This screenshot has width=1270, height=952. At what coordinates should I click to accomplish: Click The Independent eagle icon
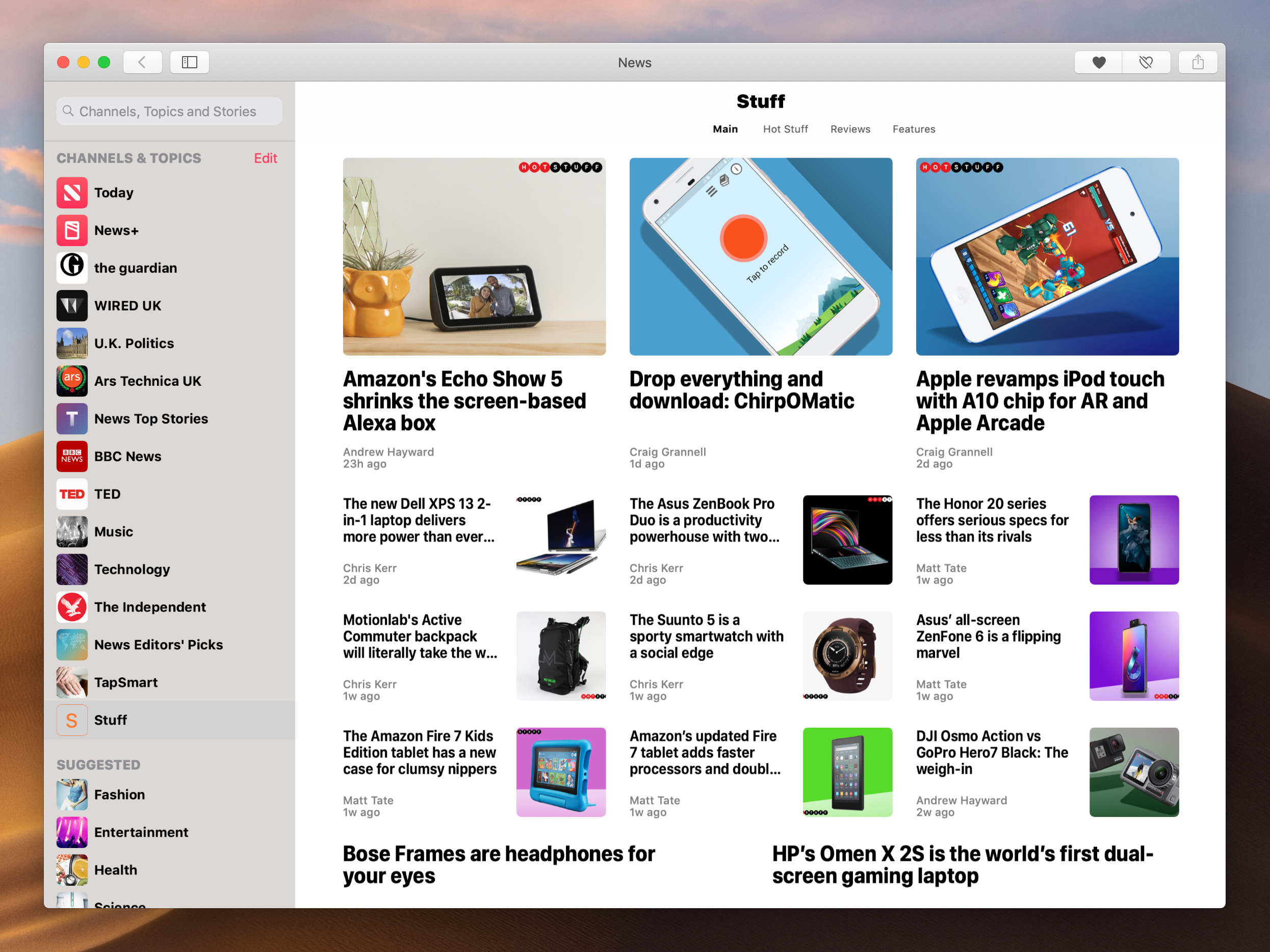click(x=72, y=607)
